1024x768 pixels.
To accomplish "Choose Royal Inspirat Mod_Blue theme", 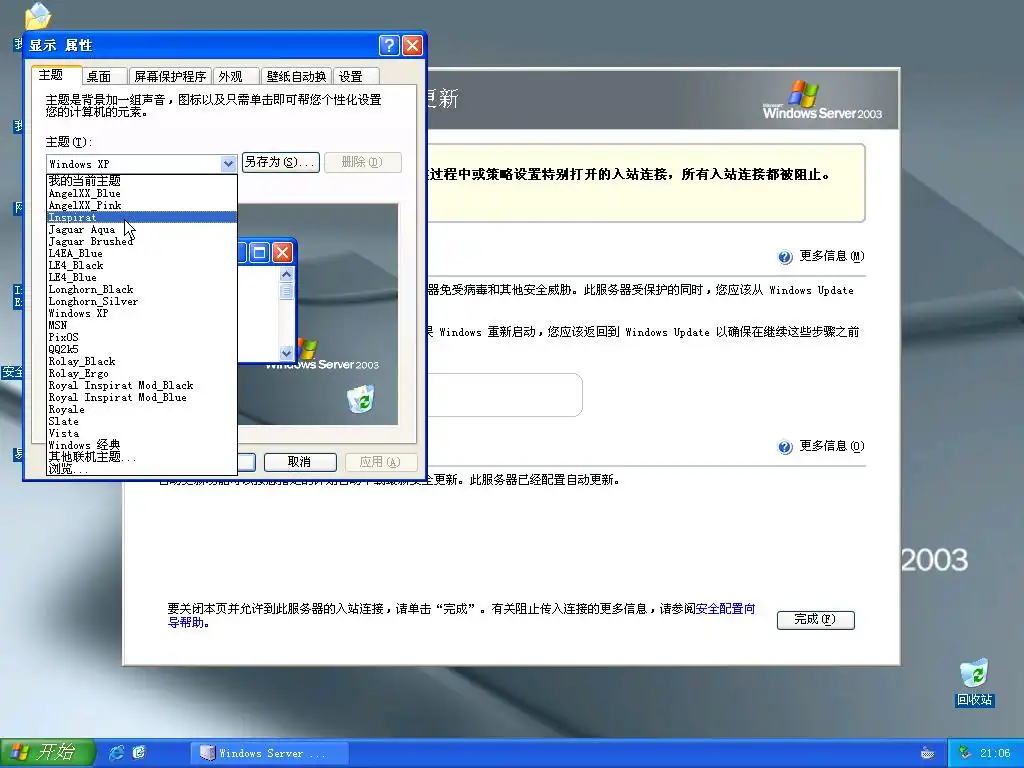I will point(142,397).
